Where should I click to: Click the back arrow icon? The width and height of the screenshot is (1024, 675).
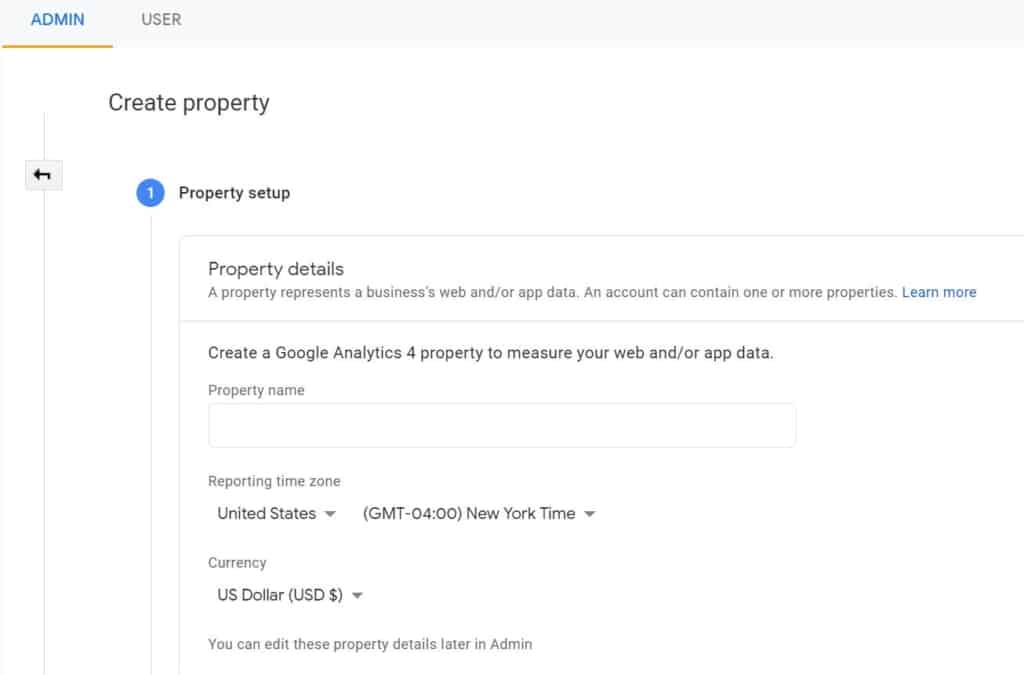click(43, 175)
